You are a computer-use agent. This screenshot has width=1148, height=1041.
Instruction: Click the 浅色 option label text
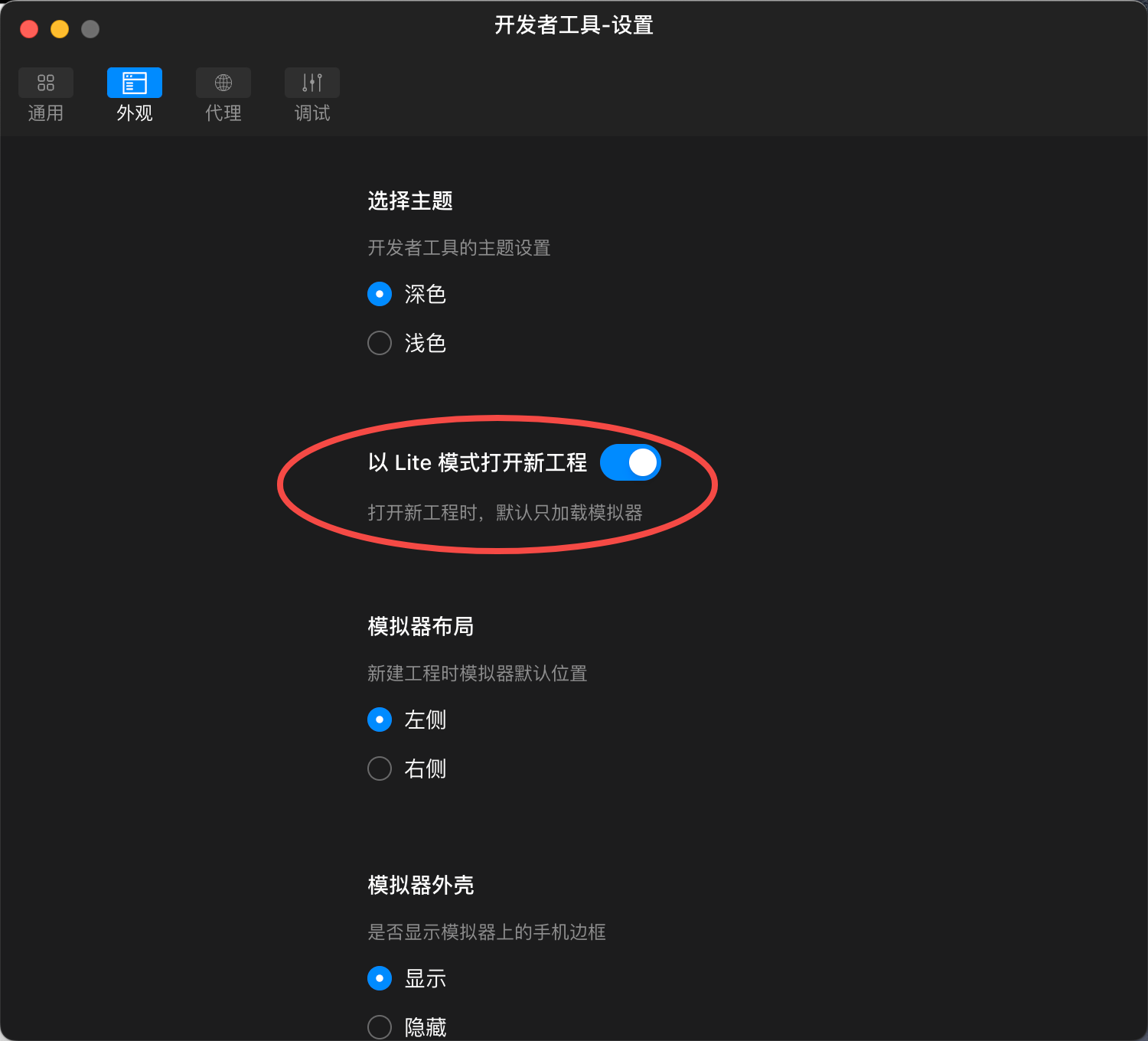(426, 343)
